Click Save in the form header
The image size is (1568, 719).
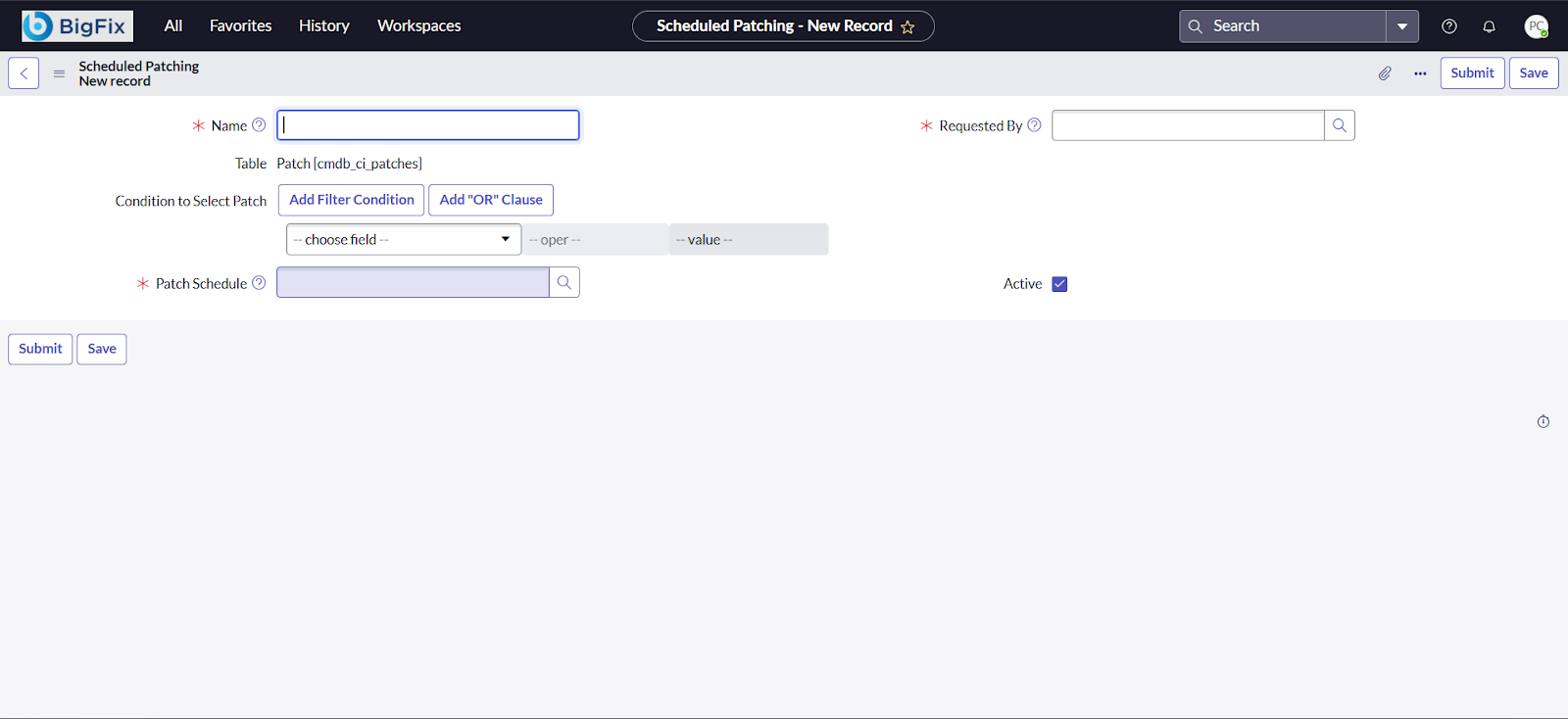[x=1534, y=73]
